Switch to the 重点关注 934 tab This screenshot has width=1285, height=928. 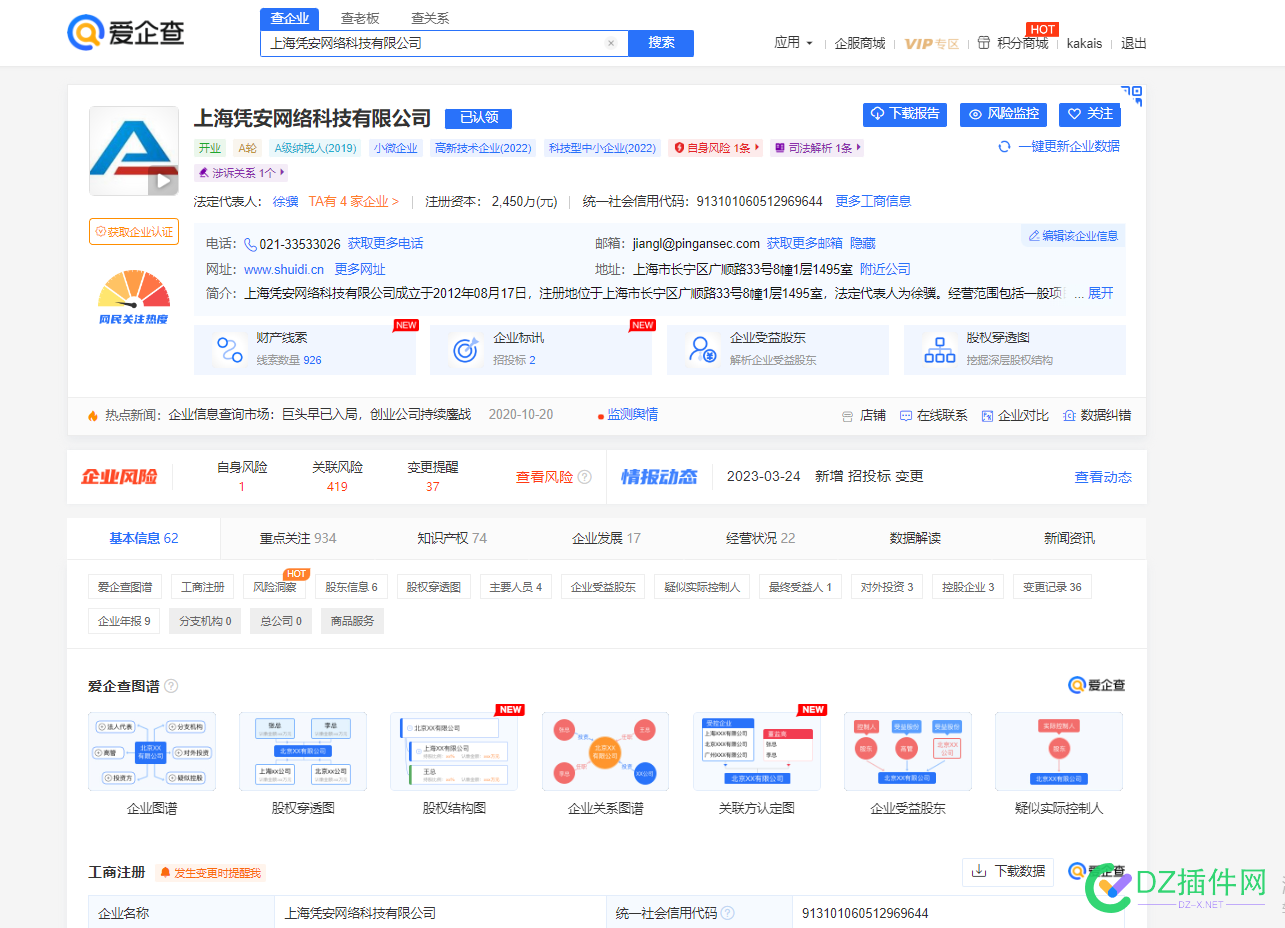(298, 538)
